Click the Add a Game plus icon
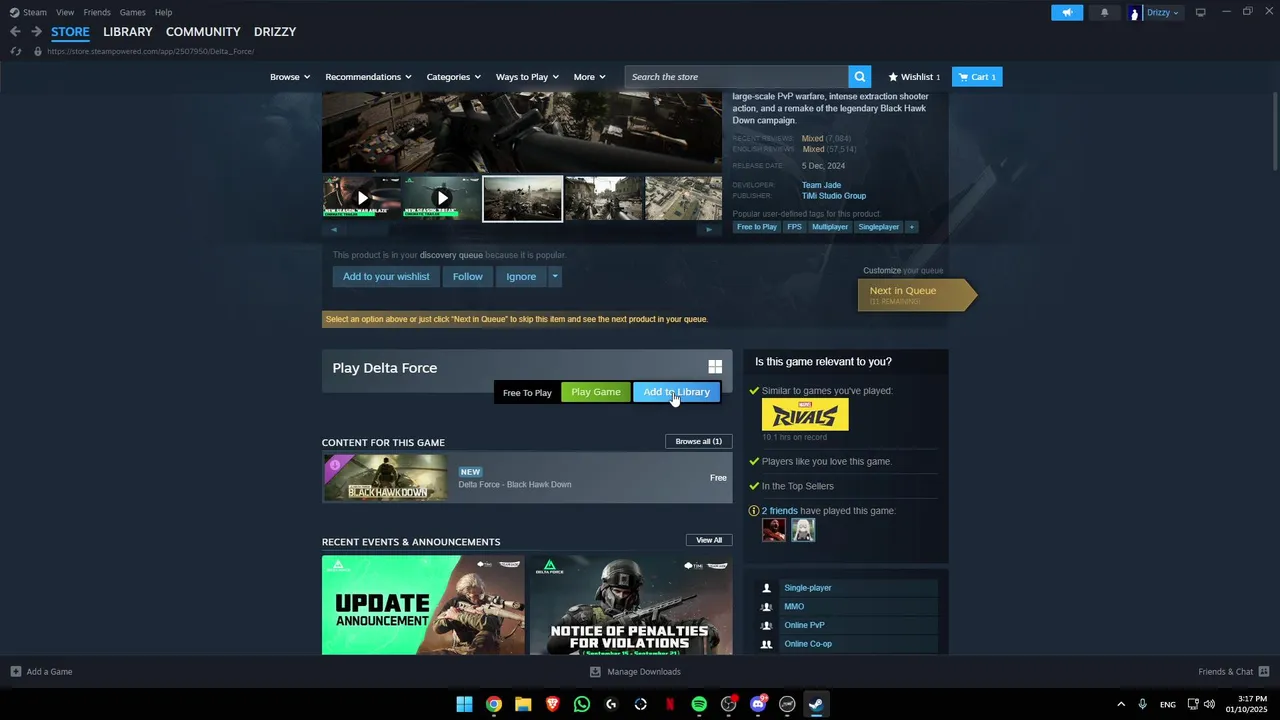Image resolution: width=1280 pixels, height=720 pixels. 15,672
